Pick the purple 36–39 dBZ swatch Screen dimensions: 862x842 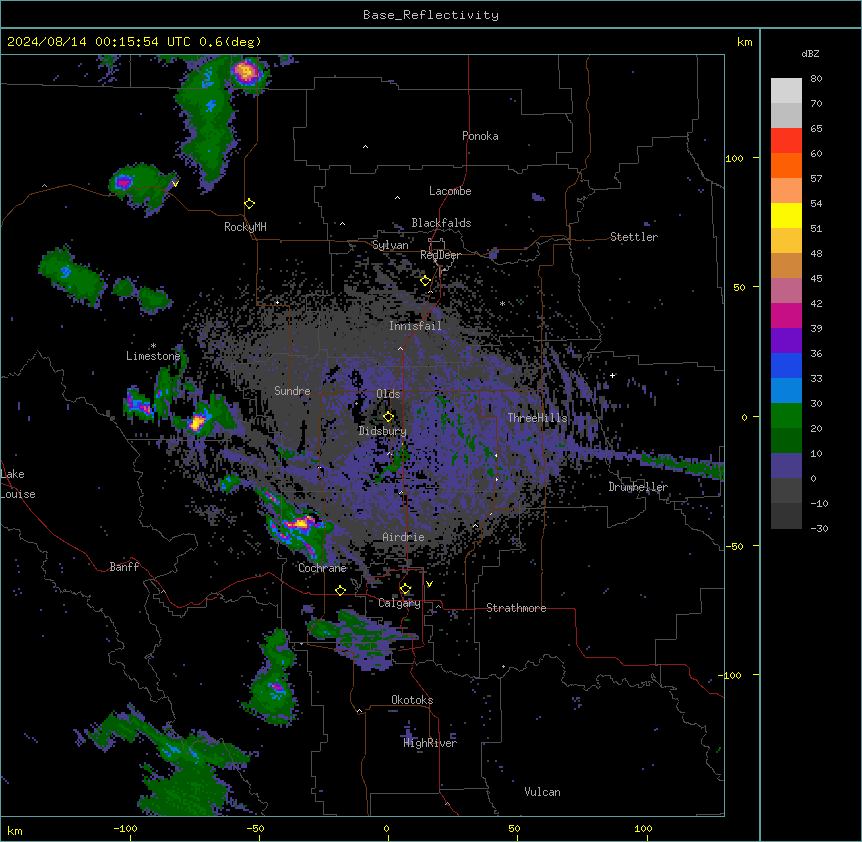(x=786, y=341)
